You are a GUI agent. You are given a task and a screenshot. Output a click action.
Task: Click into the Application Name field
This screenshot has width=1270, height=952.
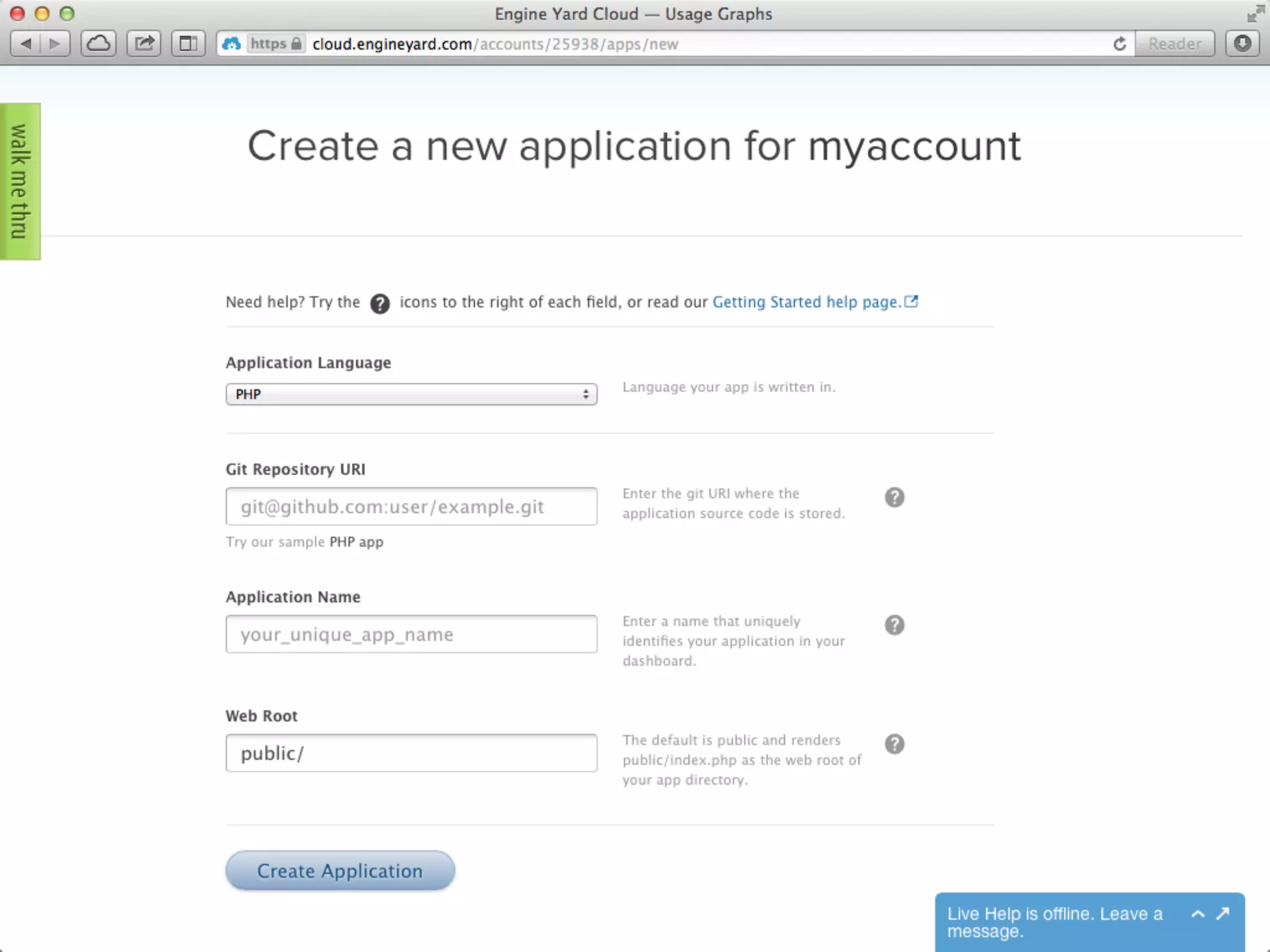[411, 634]
